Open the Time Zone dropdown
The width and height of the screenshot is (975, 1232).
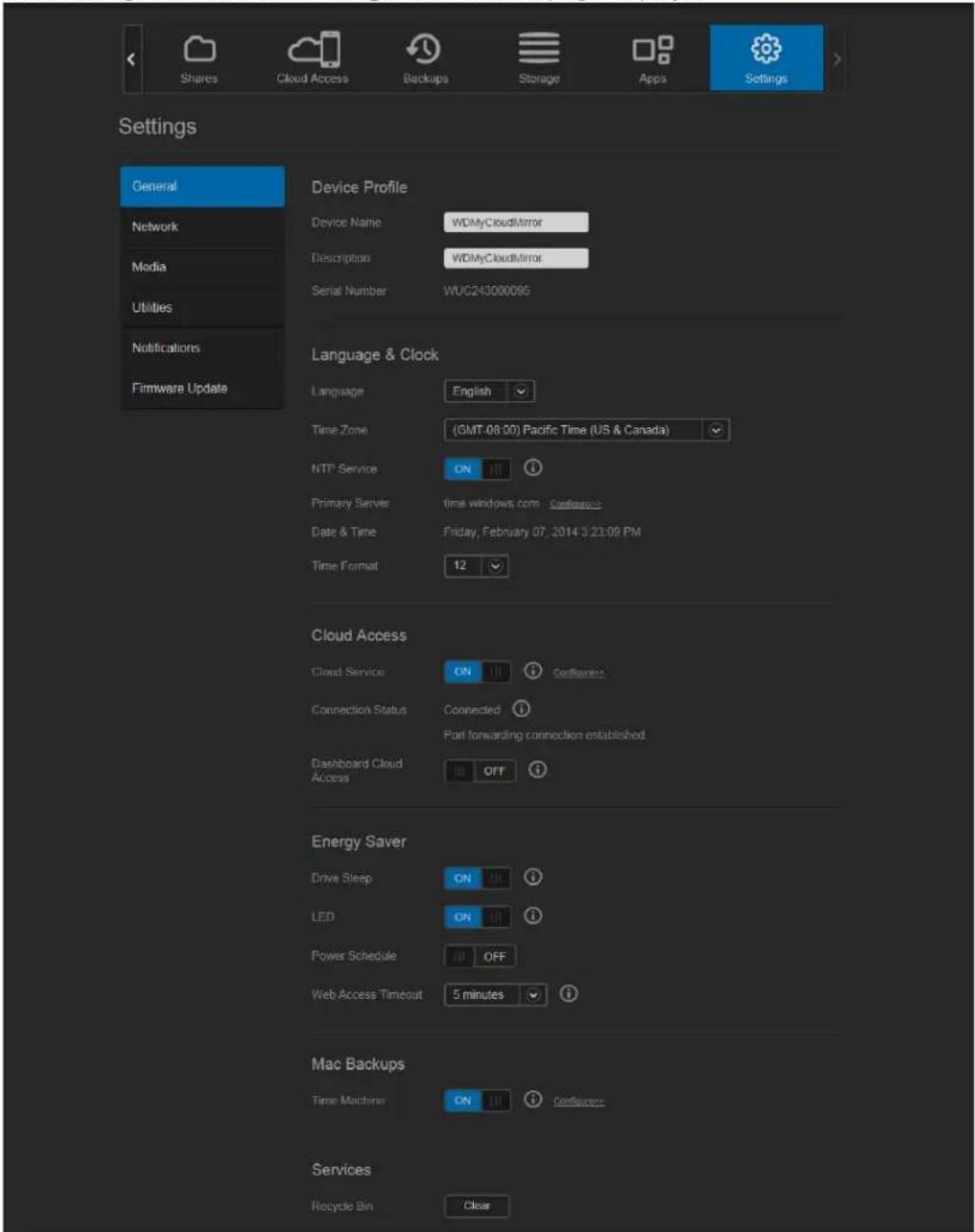(x=586, y=430)
